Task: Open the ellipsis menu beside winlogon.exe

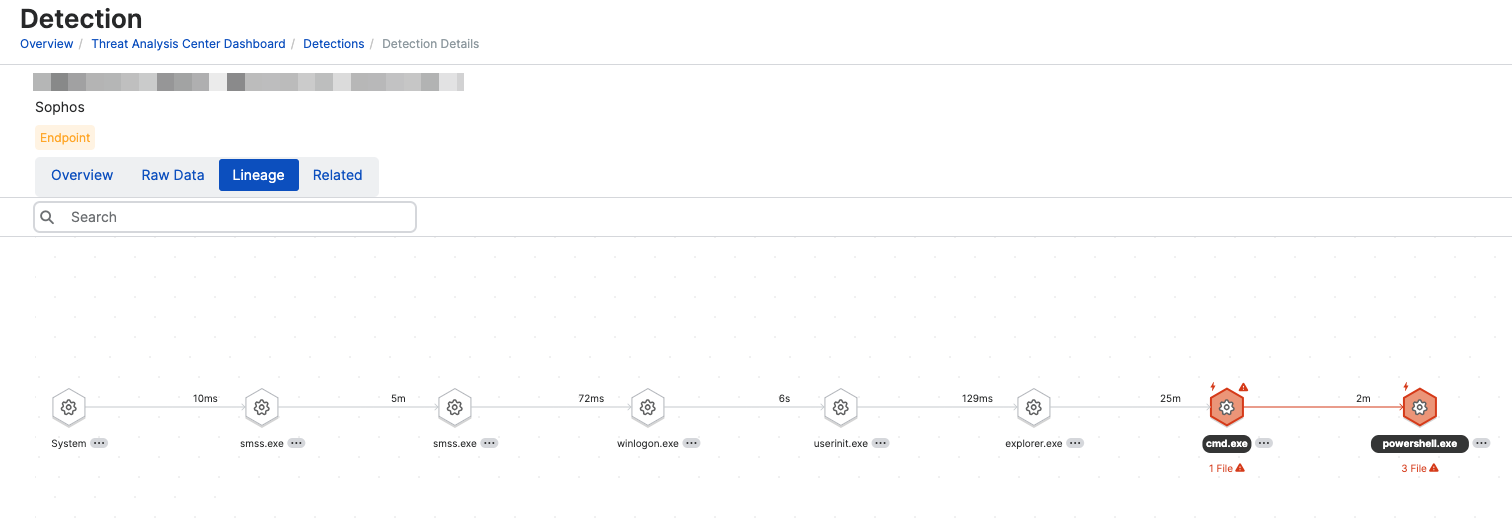Action: (692, 443)
